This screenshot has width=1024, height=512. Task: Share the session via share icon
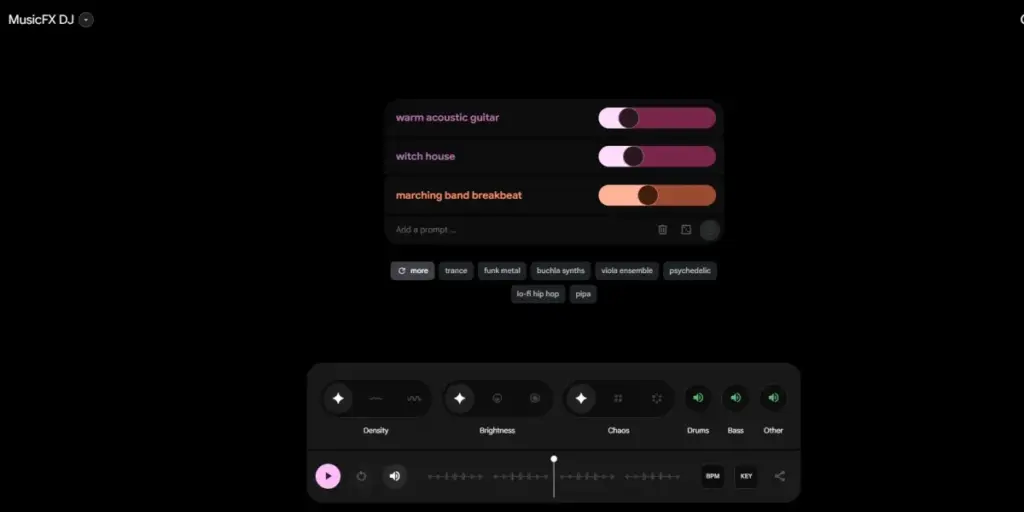pyautogui.click(x=780, y=476)
